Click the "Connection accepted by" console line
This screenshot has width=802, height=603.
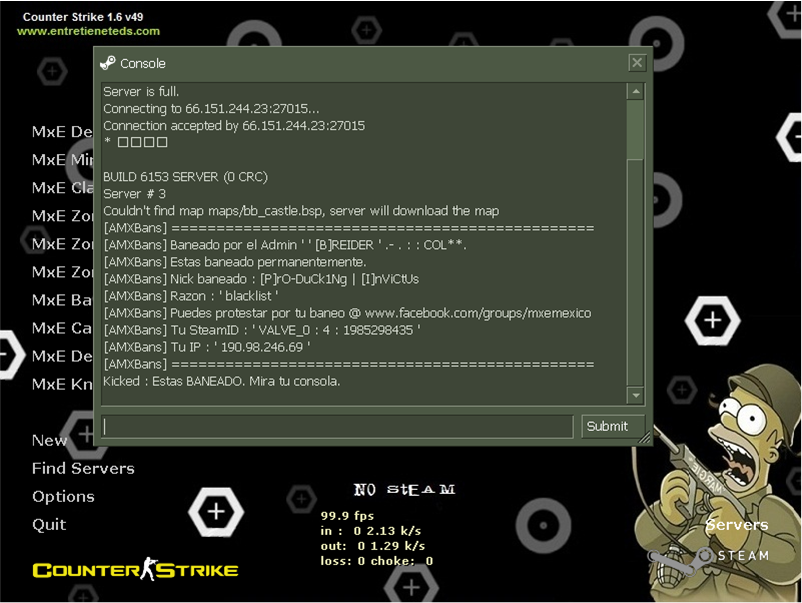tap(234, 125)
